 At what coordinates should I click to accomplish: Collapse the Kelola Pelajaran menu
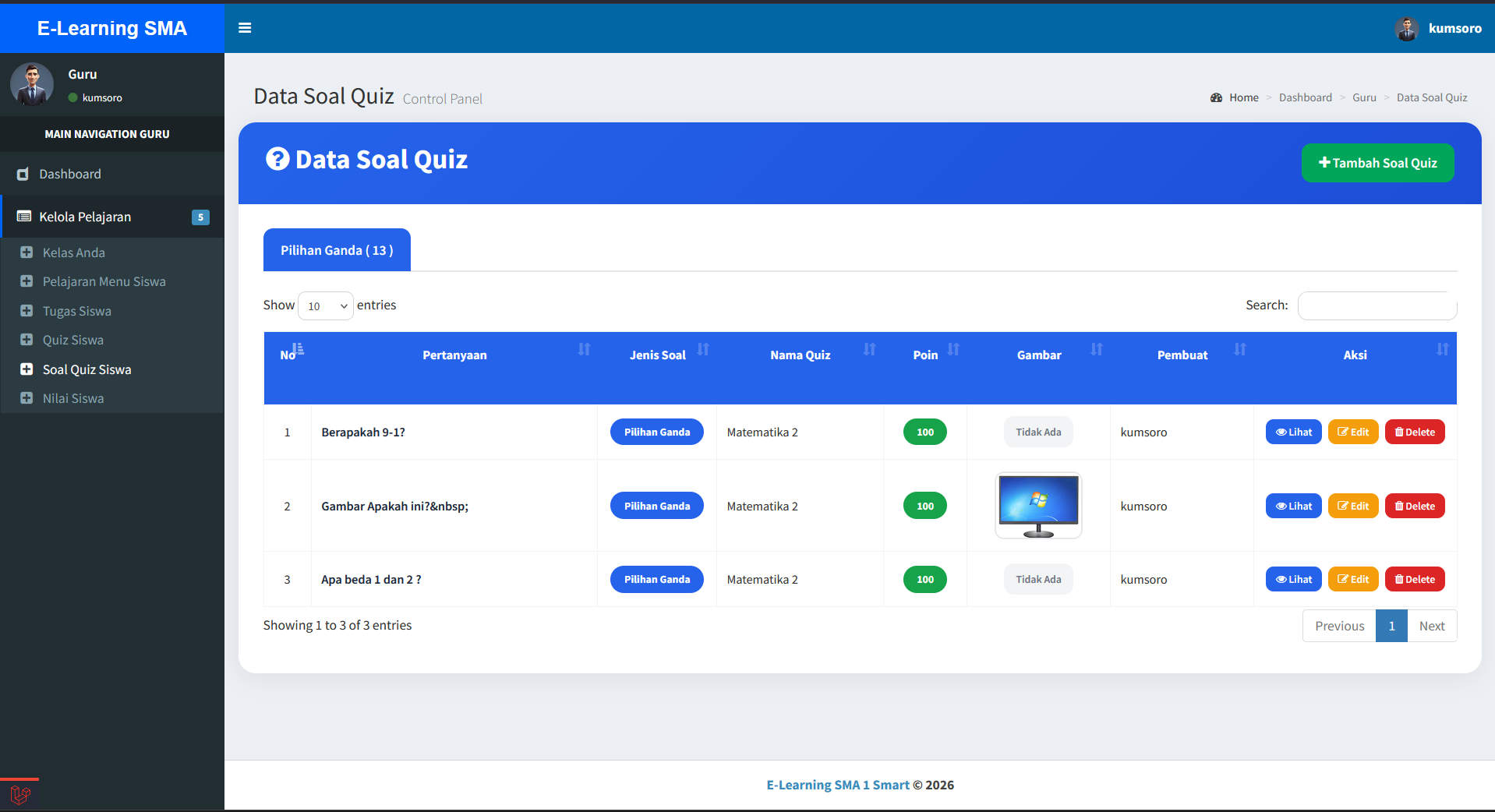click(112, 217)
